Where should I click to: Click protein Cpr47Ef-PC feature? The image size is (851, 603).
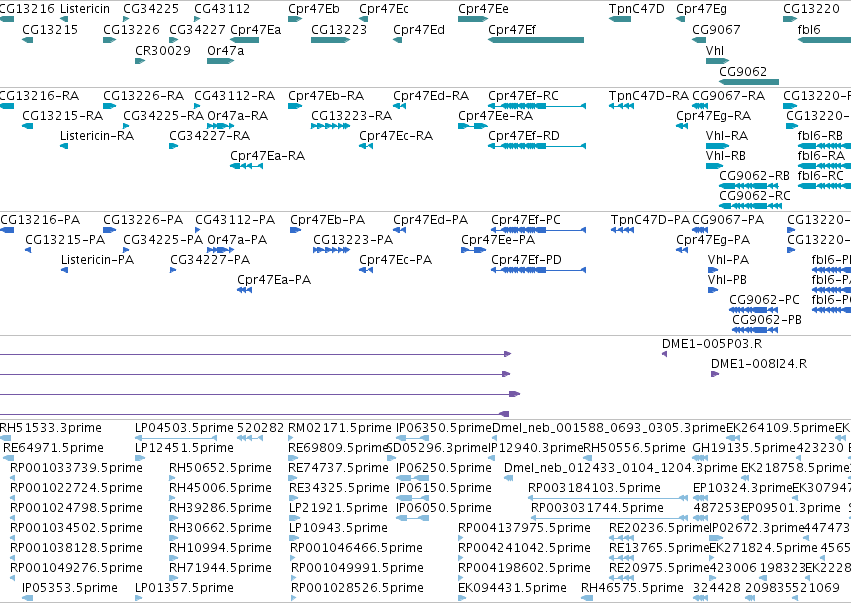click(x=538, y=230)
